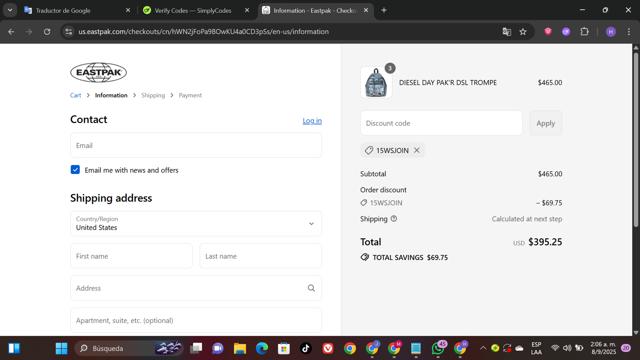Open Microsoft Store from the taskbar
This screenshot has width=640, height=360.
coord(284,348)
